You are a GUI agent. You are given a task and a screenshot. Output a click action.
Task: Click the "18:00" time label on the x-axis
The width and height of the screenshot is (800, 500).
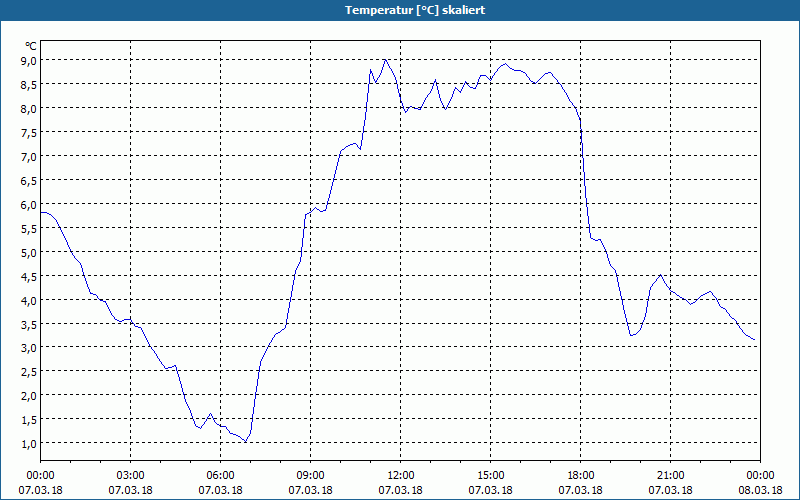(x=581, y=476)
